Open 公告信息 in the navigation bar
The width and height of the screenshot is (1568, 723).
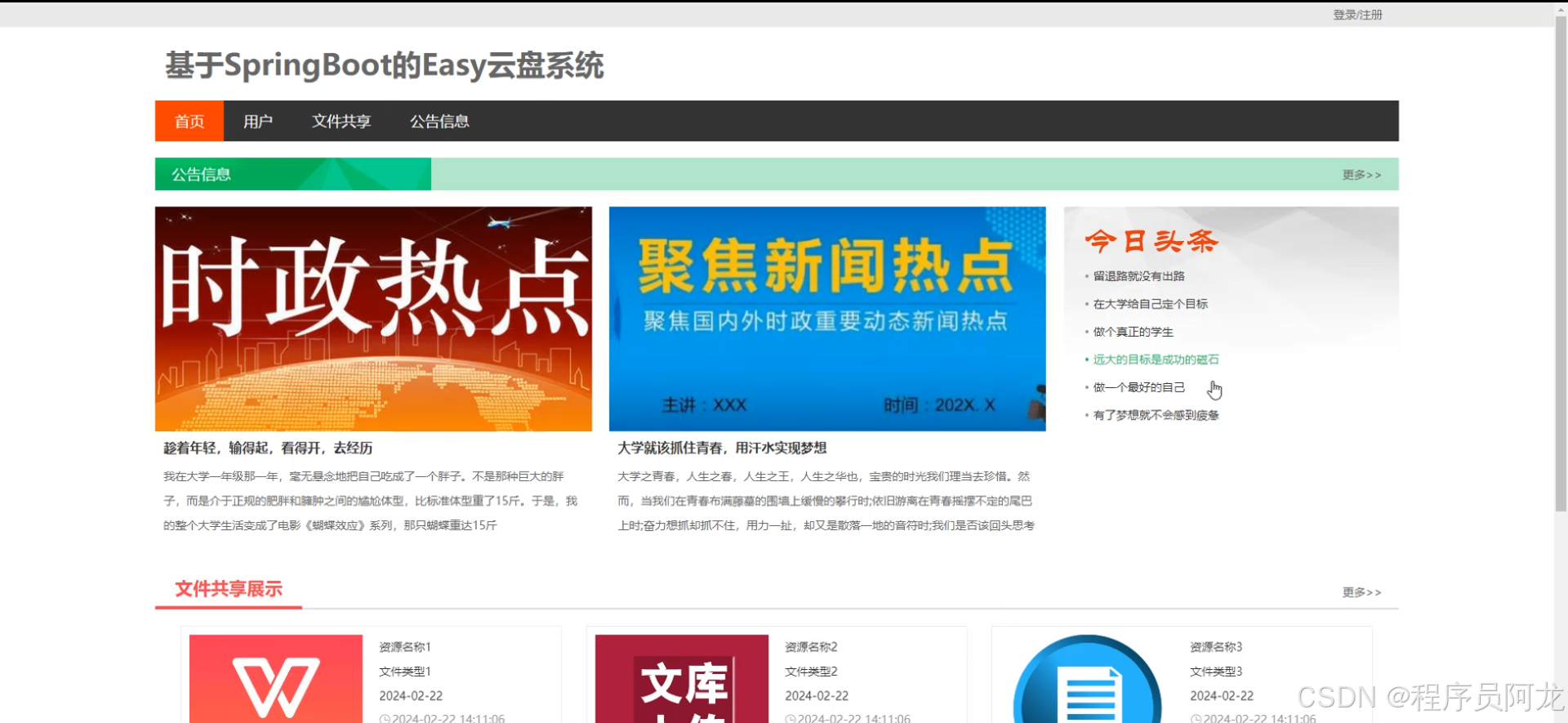pyautogui.click(x=439, y=121)
